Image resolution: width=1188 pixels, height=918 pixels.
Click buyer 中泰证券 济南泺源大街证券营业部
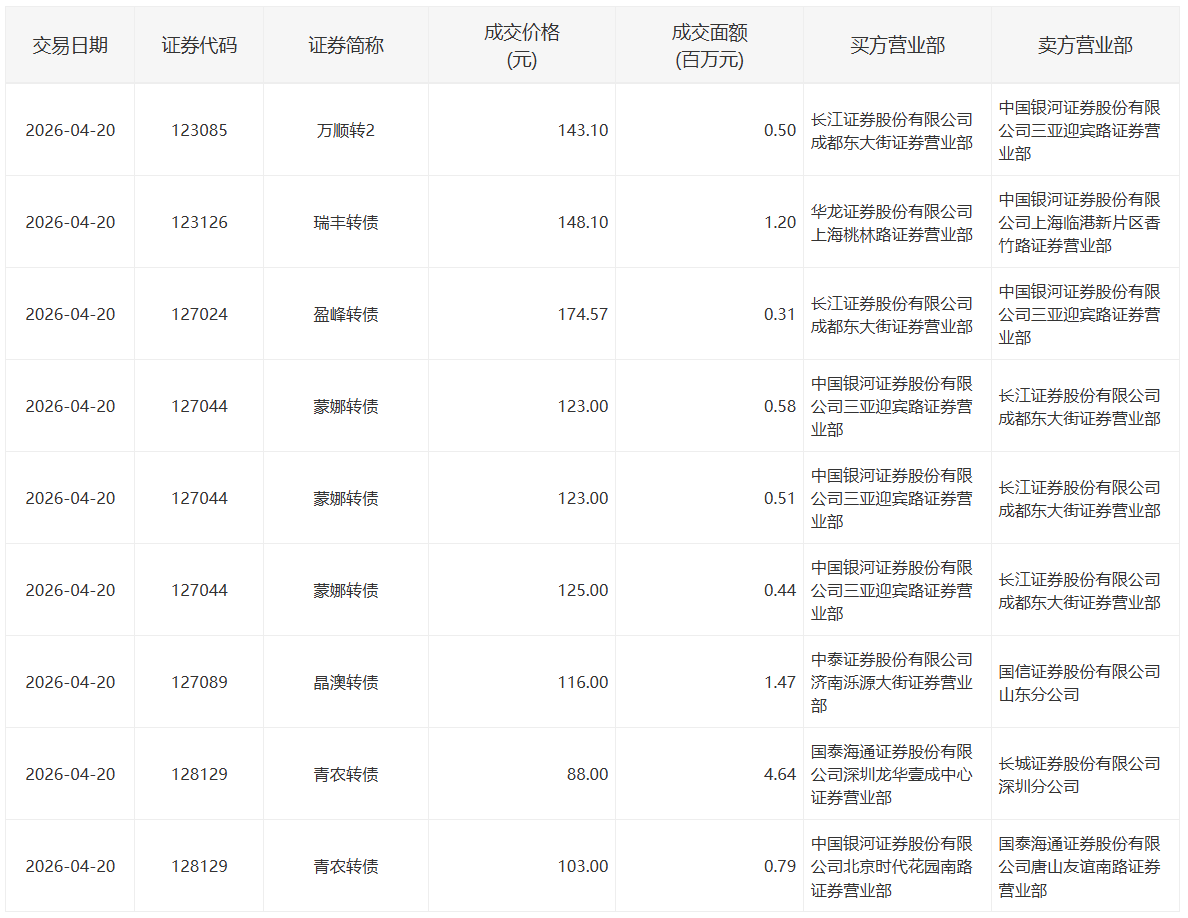[891, 683]
